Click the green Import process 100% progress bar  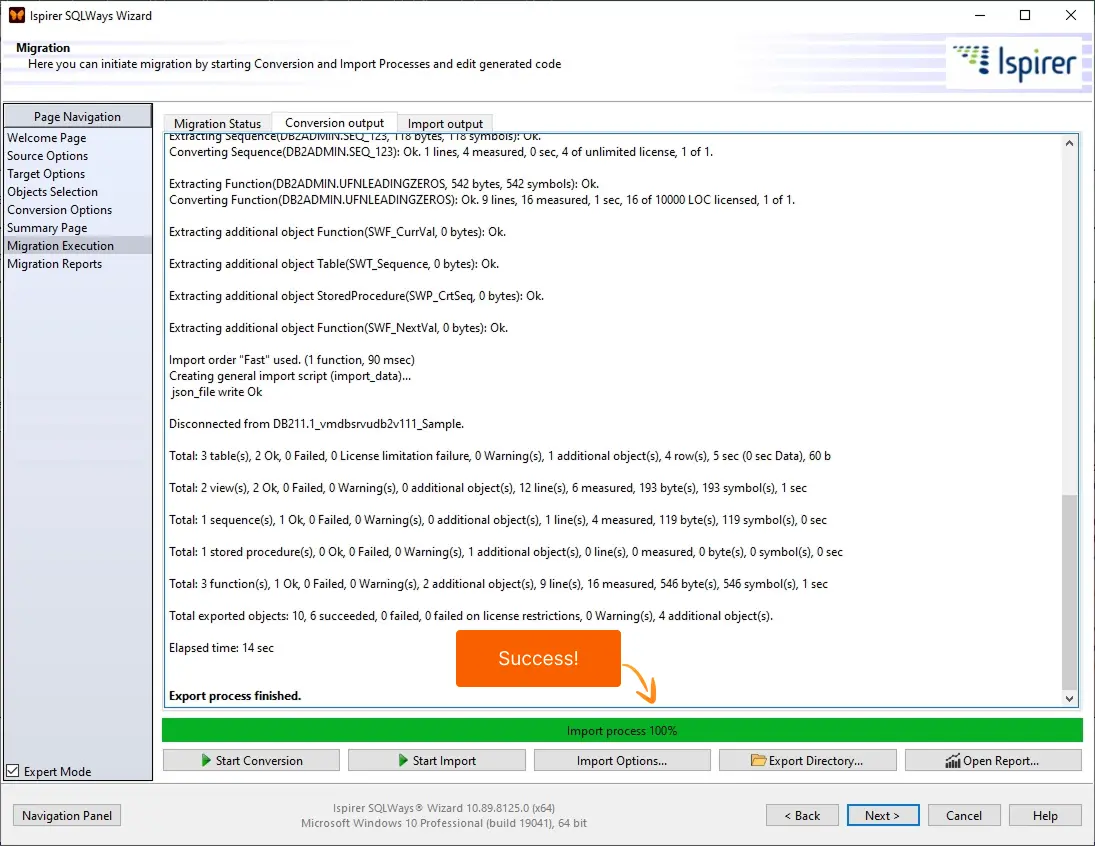pyautogui.click(x=622, y=730)
